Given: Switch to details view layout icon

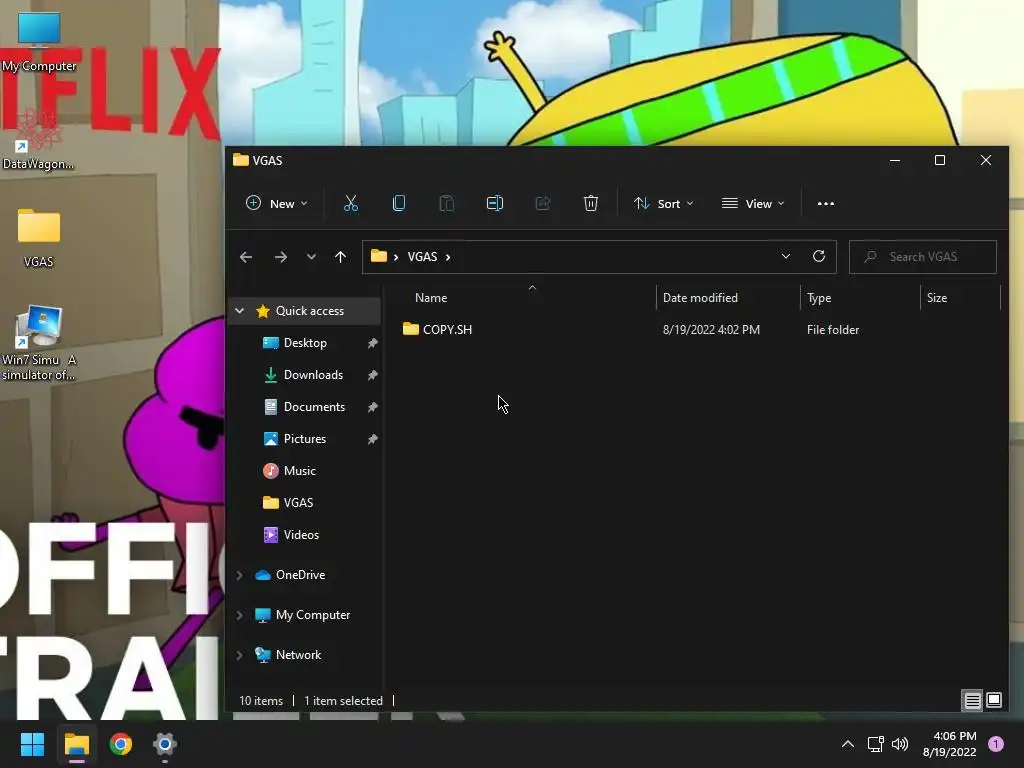Looking at the screenshot, I should pyautogui.click(x=972, y=701).
